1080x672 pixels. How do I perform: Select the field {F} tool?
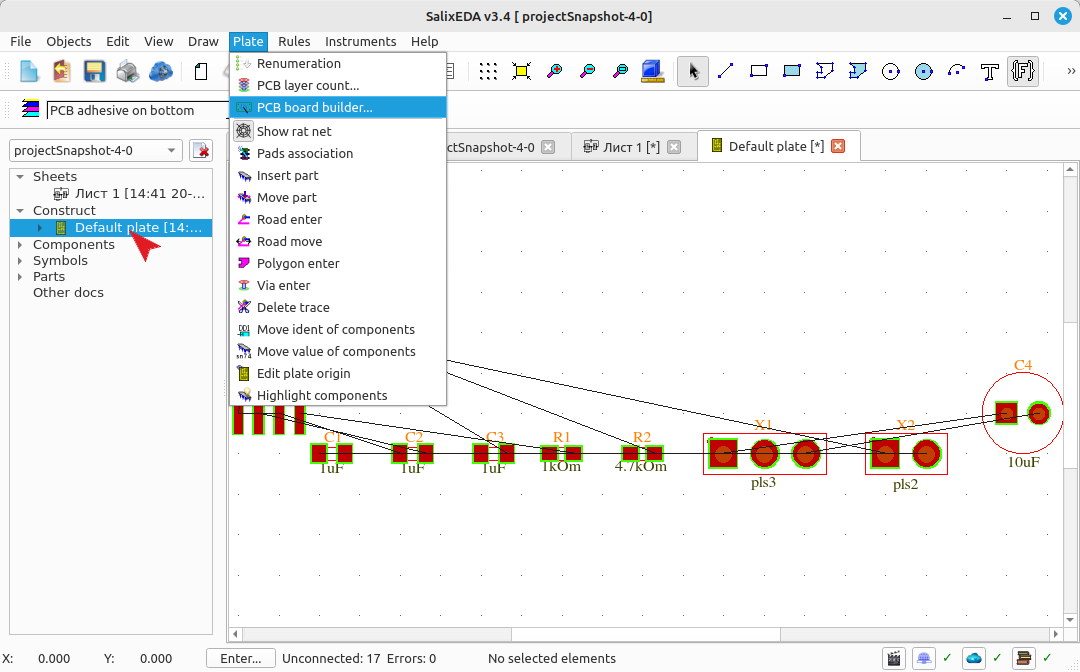click(x=1023, y=71)
